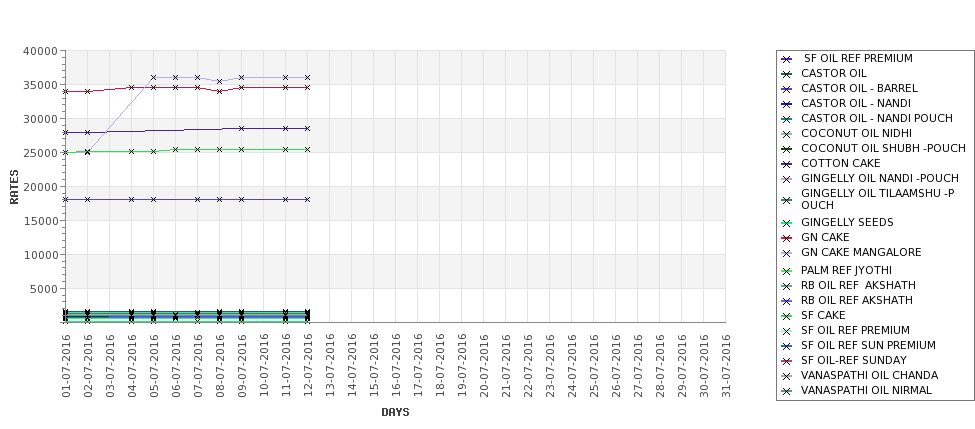The image size is (975, 429).
Task: Click the SF OIL REF SUN PREMIUM marker
Action: click(x=787, y=346)
